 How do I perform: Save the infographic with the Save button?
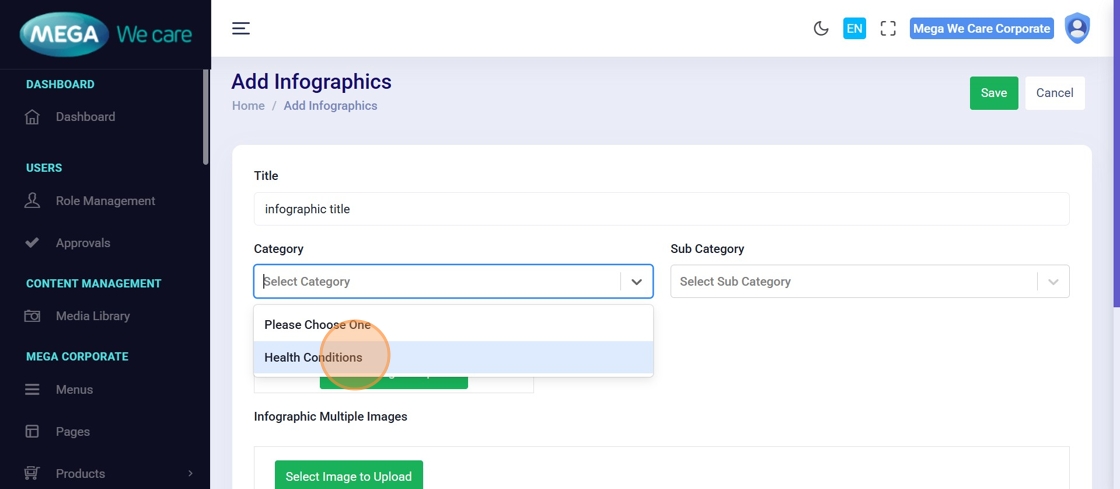click(x=993, y=93)
